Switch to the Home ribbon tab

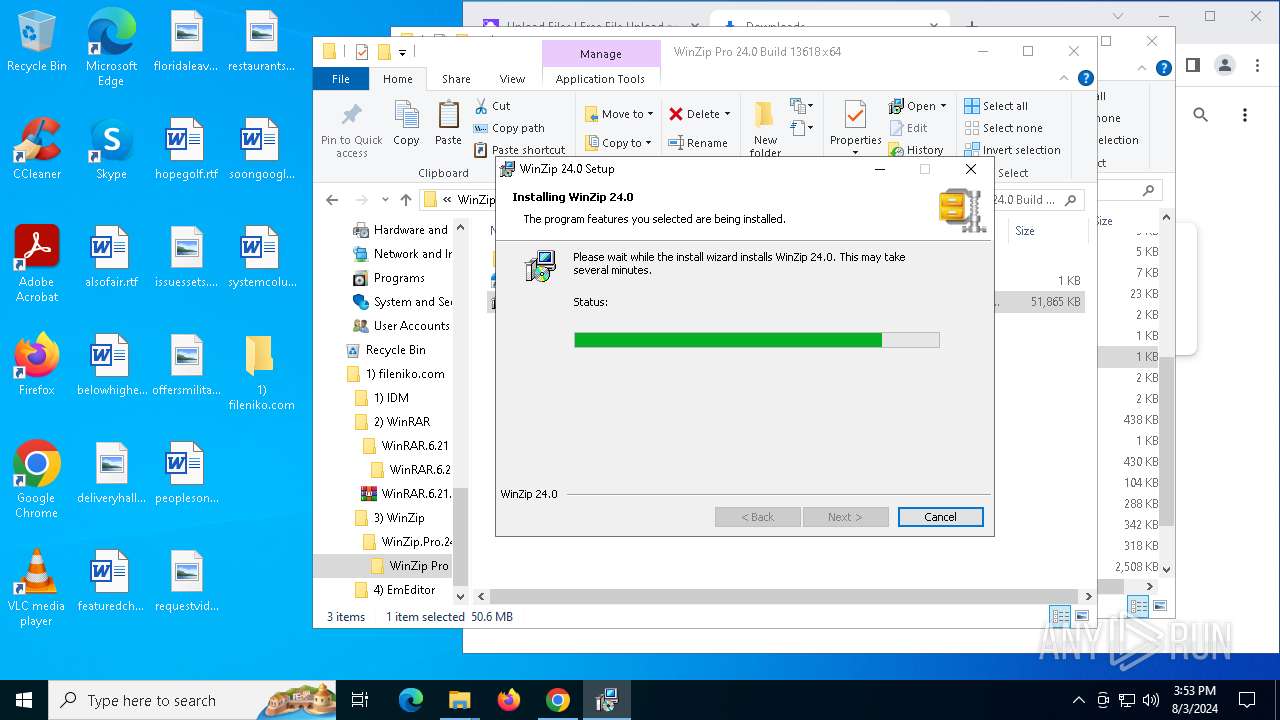(x=397, y=79)
